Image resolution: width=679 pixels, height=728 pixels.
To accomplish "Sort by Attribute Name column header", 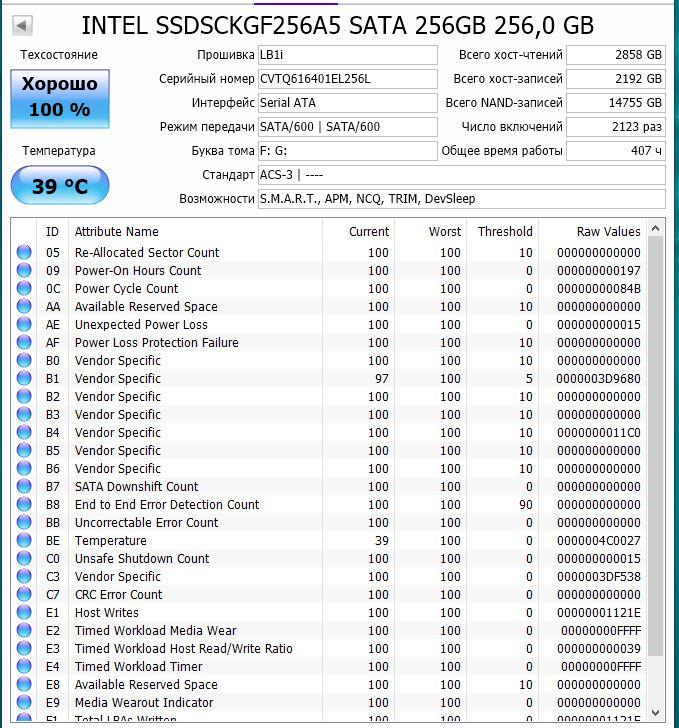I will pyautogui.click(x=195, y=232).
